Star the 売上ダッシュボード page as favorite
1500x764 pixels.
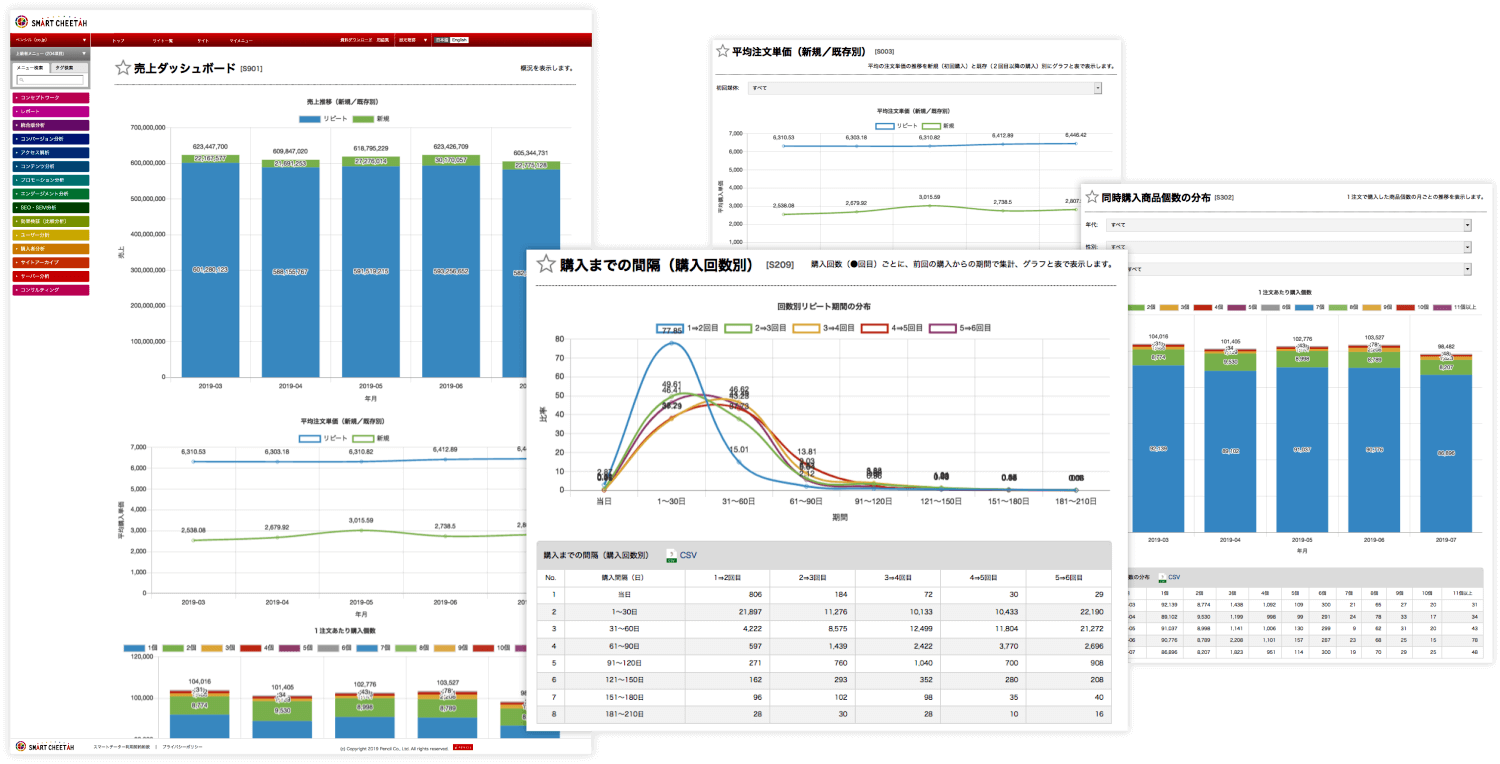(x=123, y=68)
